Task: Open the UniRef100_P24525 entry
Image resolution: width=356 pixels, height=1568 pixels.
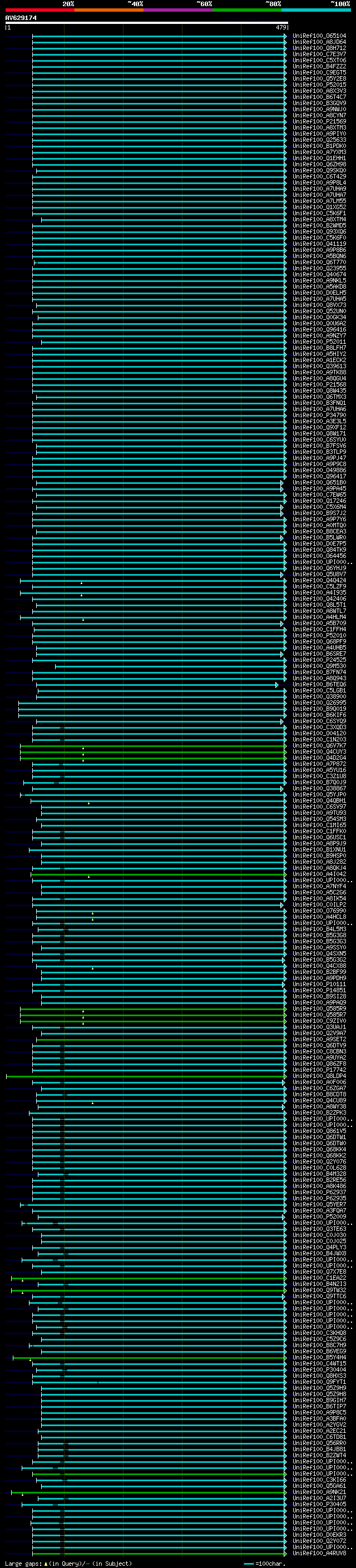Action: [319, 660]
